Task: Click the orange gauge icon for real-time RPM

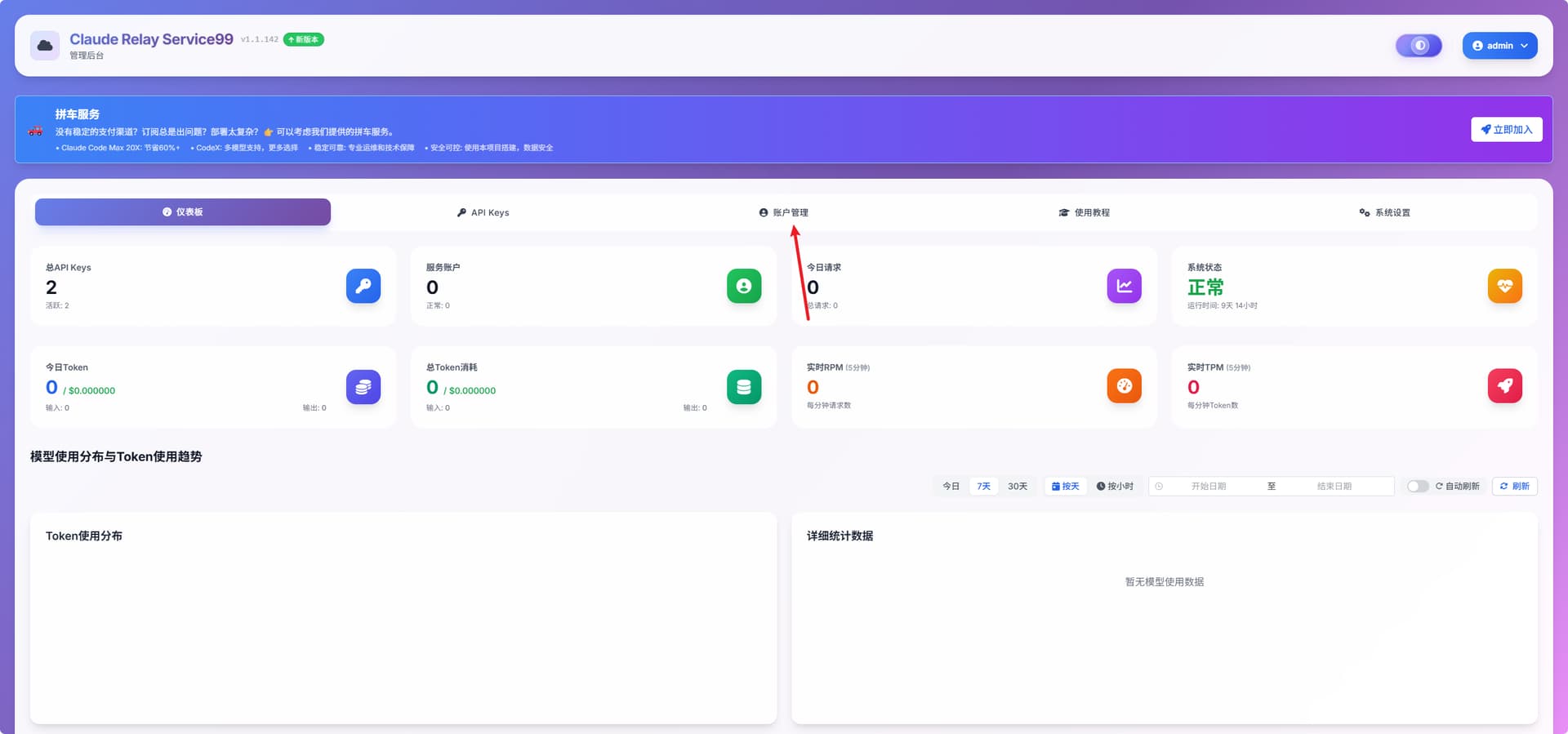Action: (1124, 386)
